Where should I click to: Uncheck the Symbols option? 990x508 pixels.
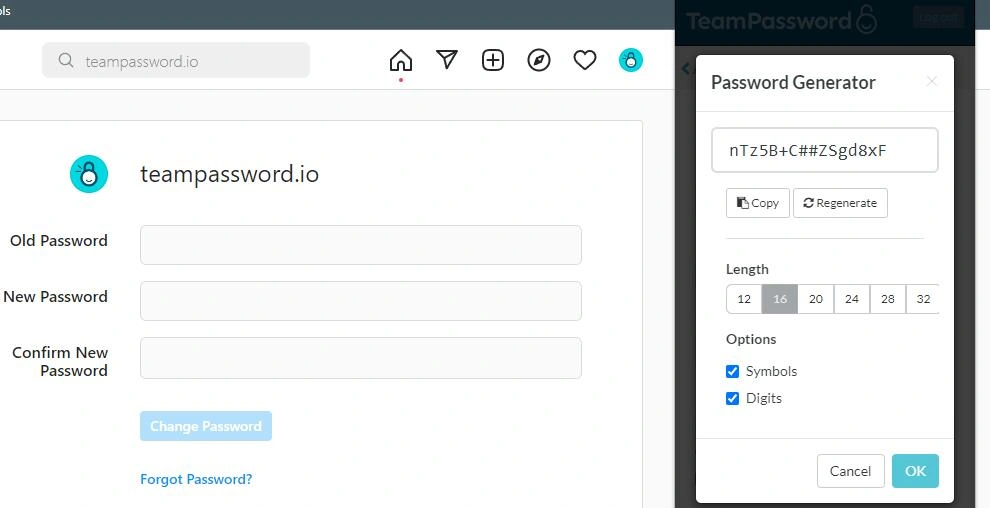[x=732, y=371]
